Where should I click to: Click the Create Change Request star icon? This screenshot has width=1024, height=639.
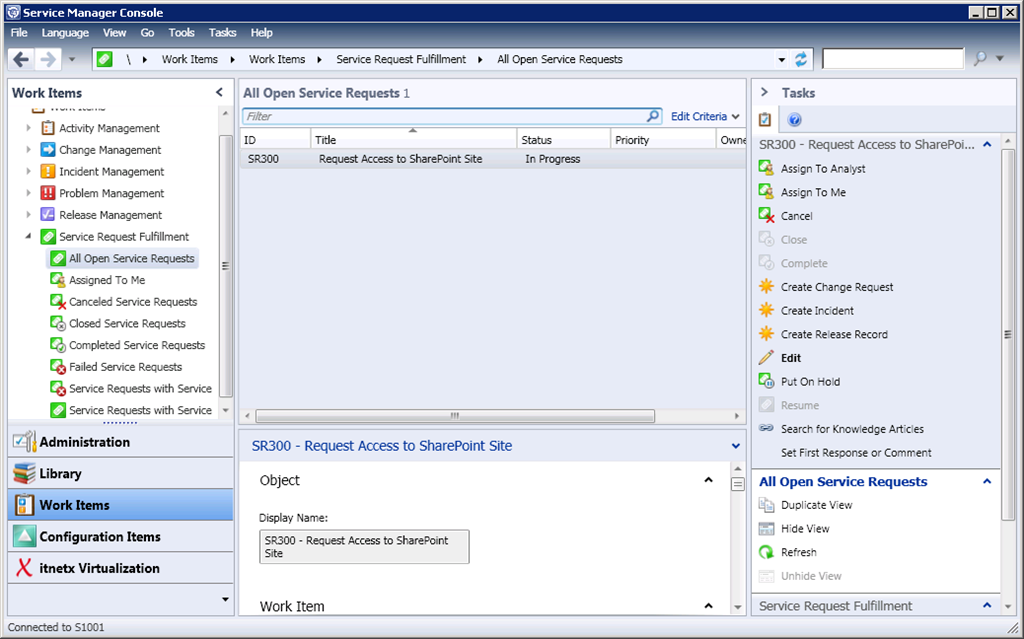coord(767,287)
